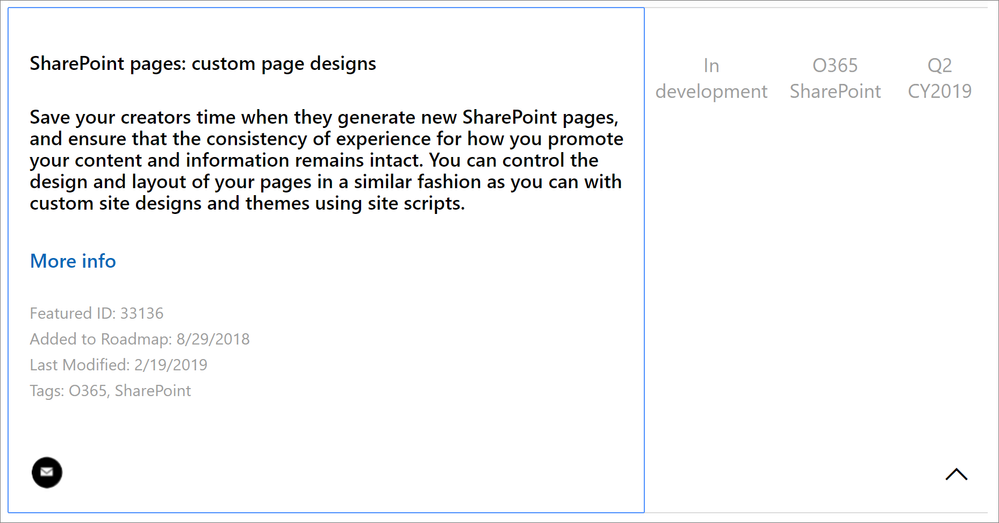Click the 'Featured ID: 33136' line
Viewport: 999px width, 523px height.
point(96,313)
